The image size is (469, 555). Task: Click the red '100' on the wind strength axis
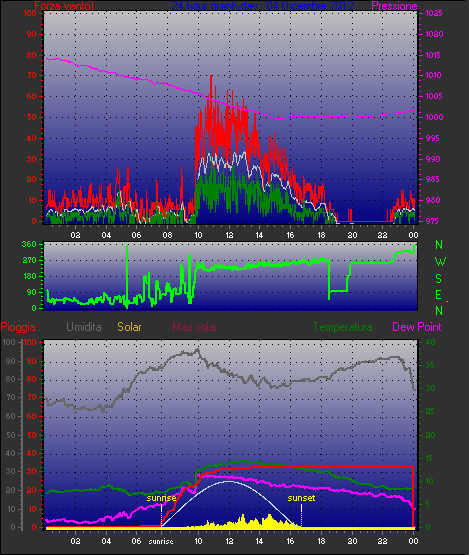pyautogui.click(x=30, y=13)
